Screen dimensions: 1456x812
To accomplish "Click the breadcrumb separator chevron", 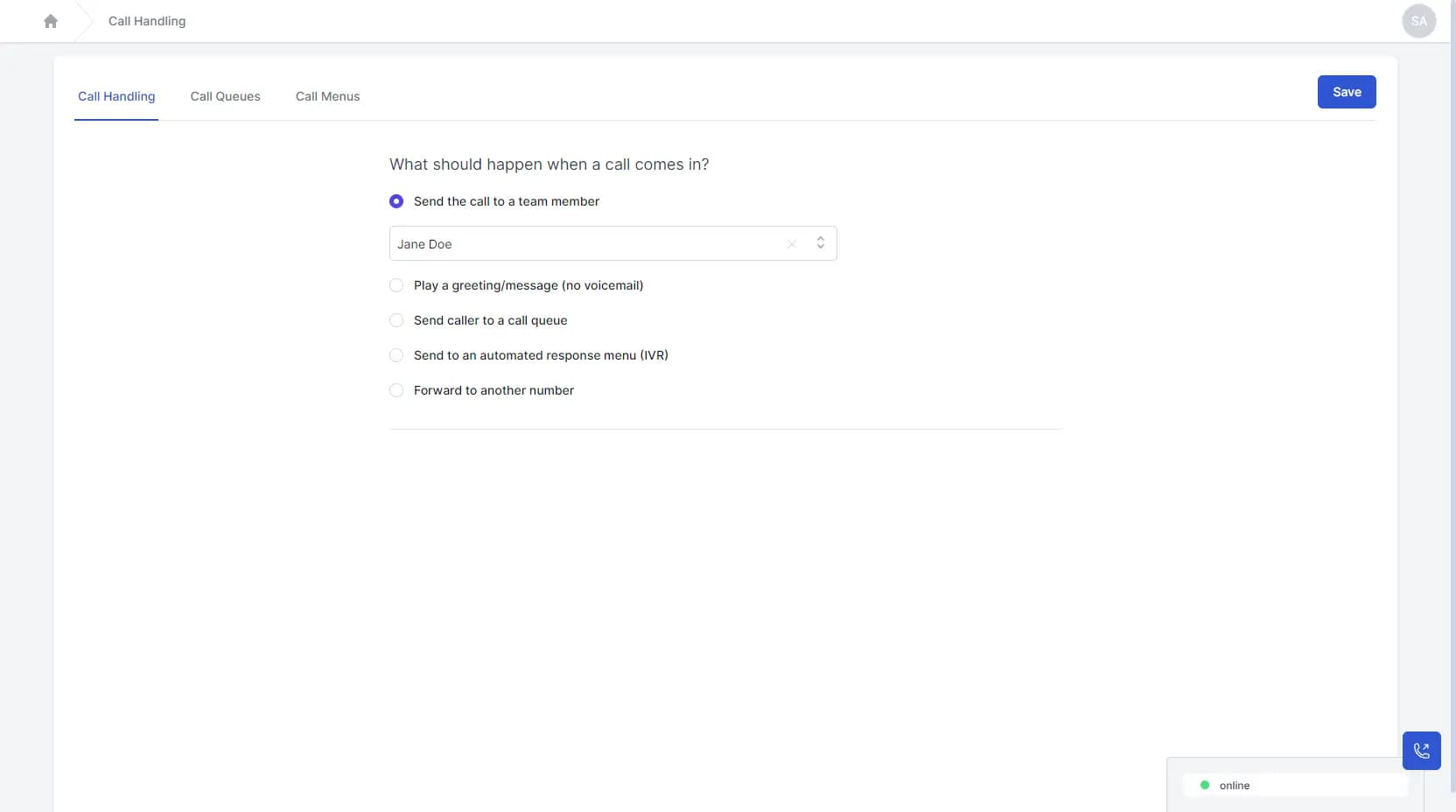I will click(x=85, y=20).
